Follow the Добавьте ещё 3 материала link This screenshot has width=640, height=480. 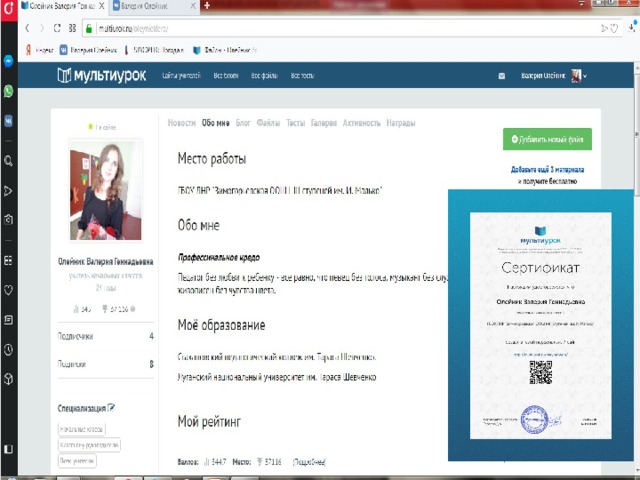547,169
